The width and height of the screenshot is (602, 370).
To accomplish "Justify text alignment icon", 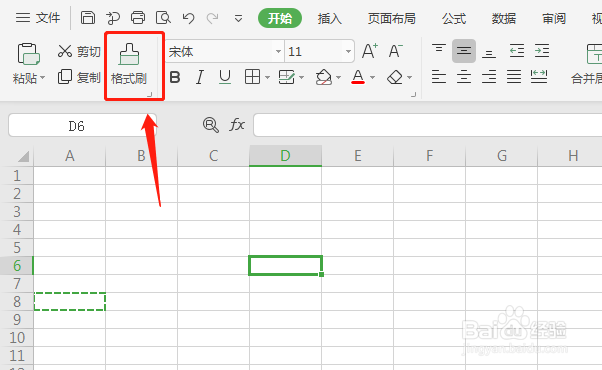I will (x=514, y=77).
